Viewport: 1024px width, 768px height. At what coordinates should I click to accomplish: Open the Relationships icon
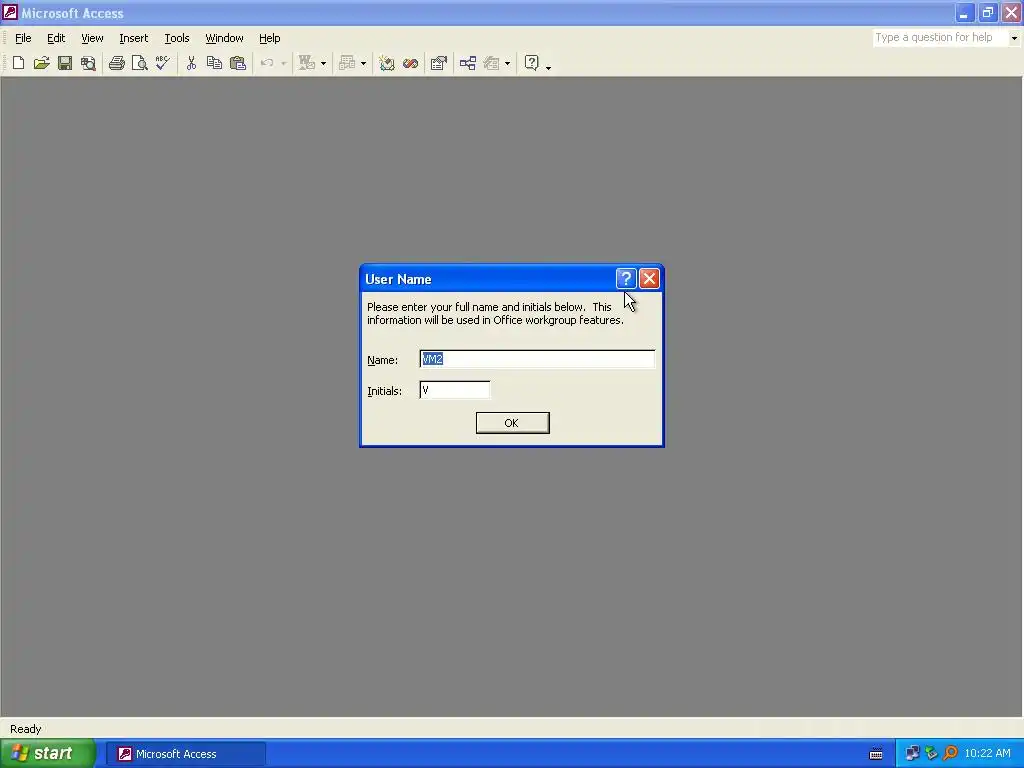(468, 63)
